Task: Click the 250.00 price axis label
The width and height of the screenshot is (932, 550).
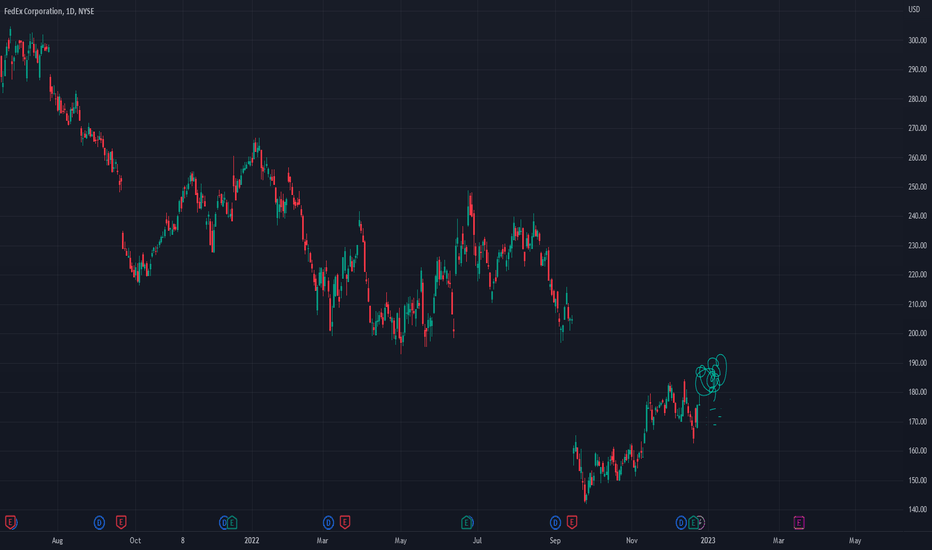Action: tap(917, 187)
